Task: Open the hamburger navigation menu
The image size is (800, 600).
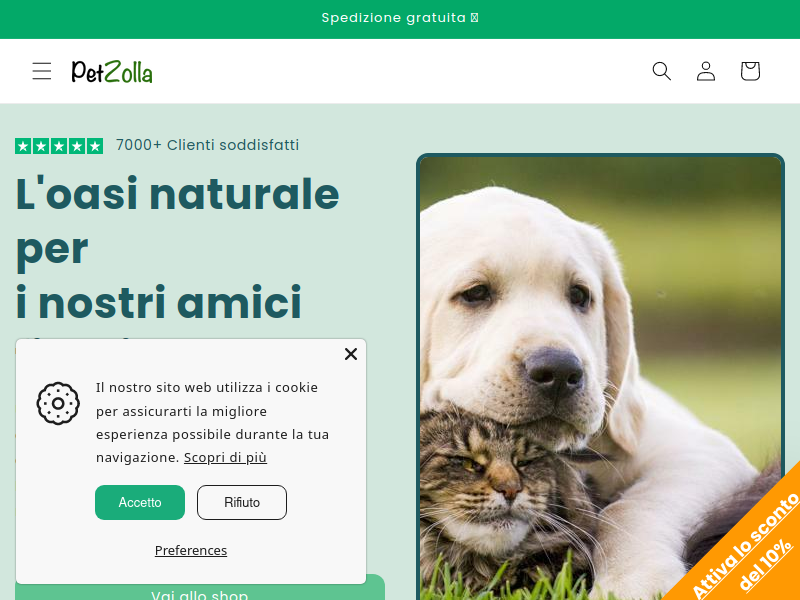Action: point(42,71)
